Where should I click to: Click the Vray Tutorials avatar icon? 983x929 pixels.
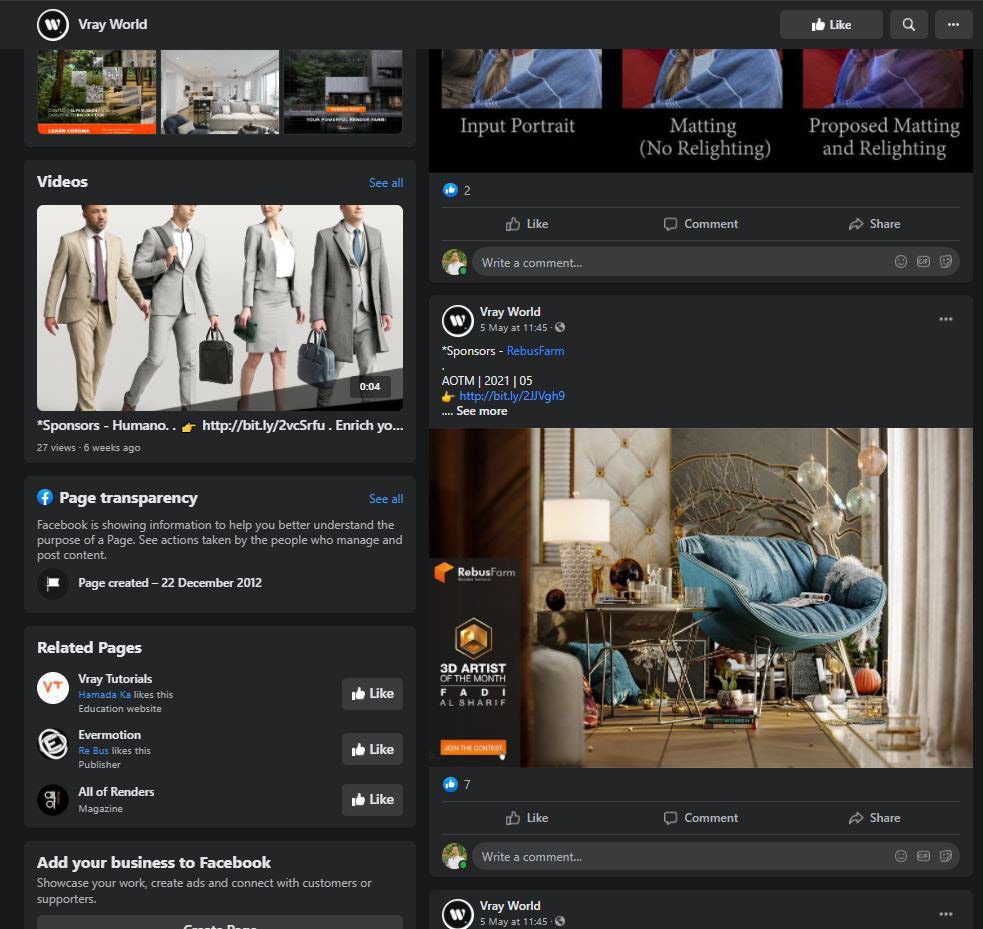[x=53, y=688]
